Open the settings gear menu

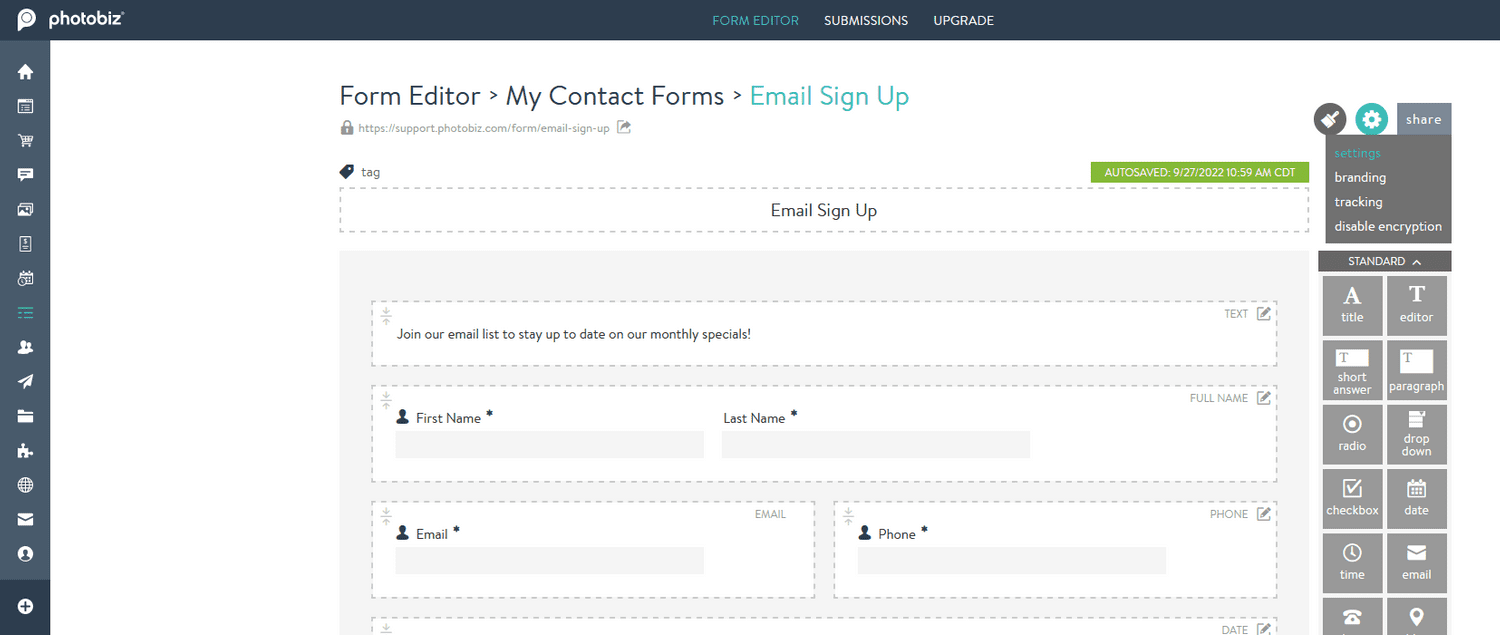click(1371, 118)
